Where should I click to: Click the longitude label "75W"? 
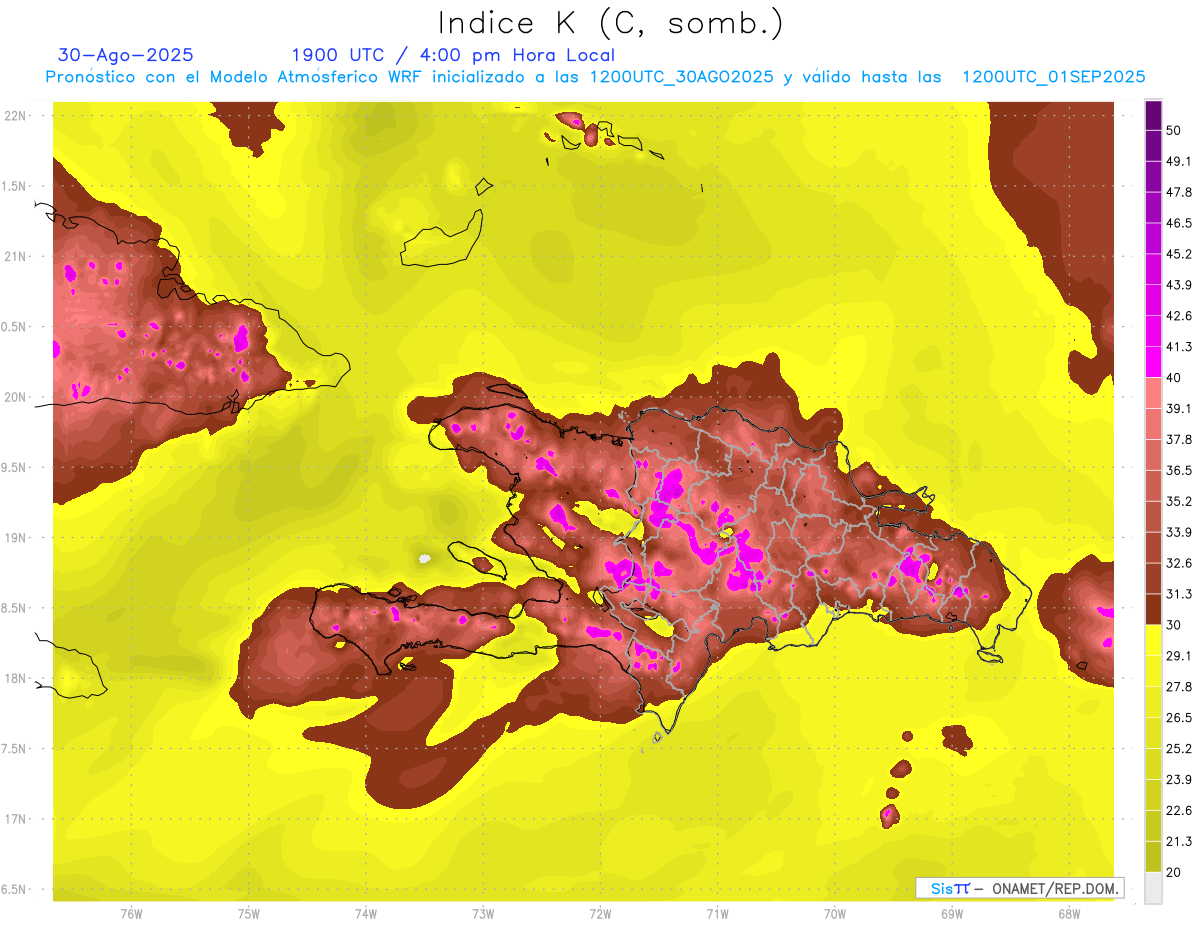(x=248, y=913)
